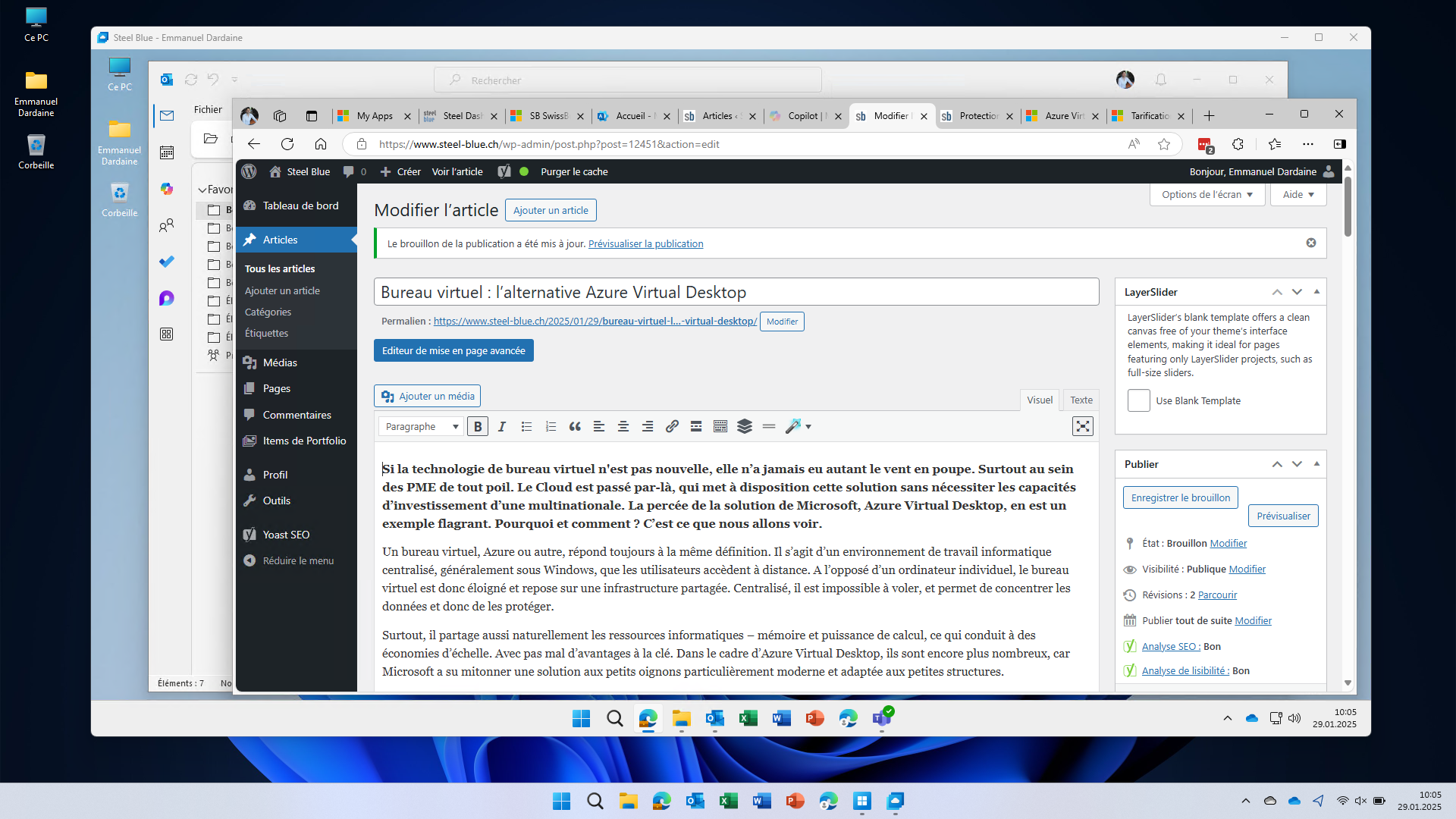Switch to the Visuel editor tab
Viewport: 1456px width, 819px height.
[x=1040, y=400]
